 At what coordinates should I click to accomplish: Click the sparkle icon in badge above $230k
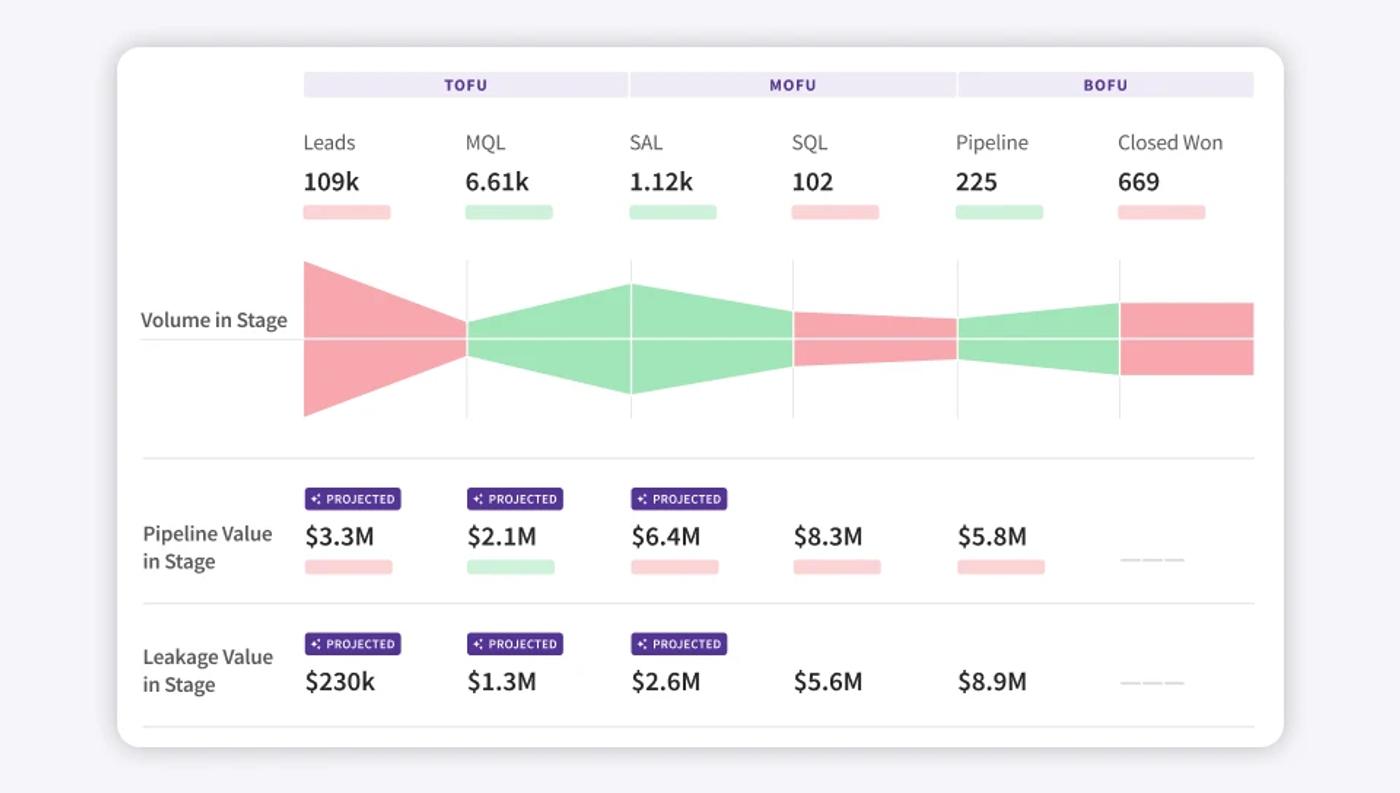pos(316,644)
